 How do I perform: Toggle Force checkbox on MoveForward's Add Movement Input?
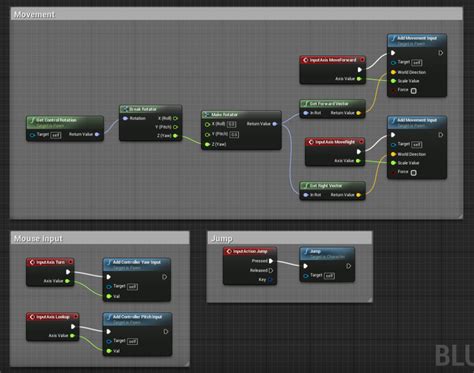tap(413, 91)
